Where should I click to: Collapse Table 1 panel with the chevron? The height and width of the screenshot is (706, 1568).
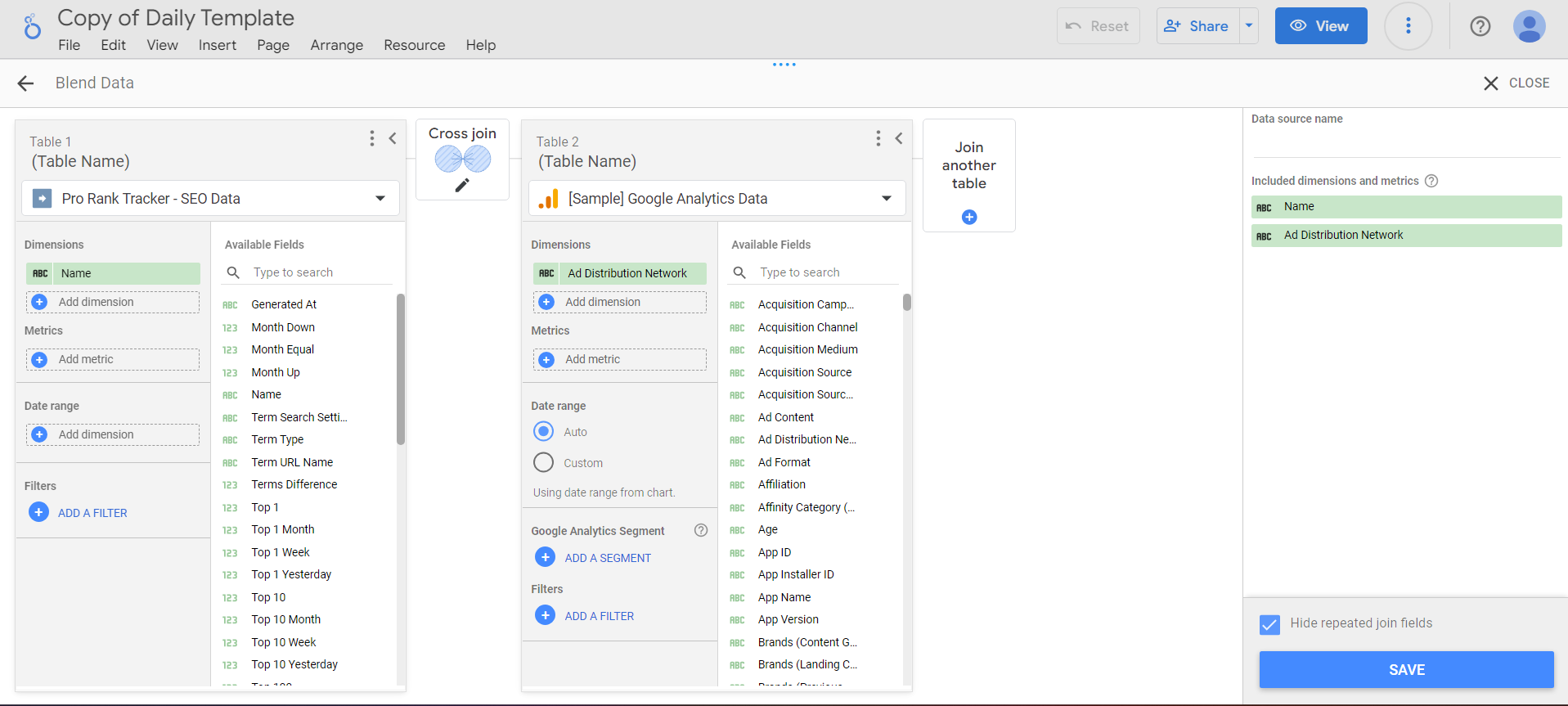coord(393,138)
